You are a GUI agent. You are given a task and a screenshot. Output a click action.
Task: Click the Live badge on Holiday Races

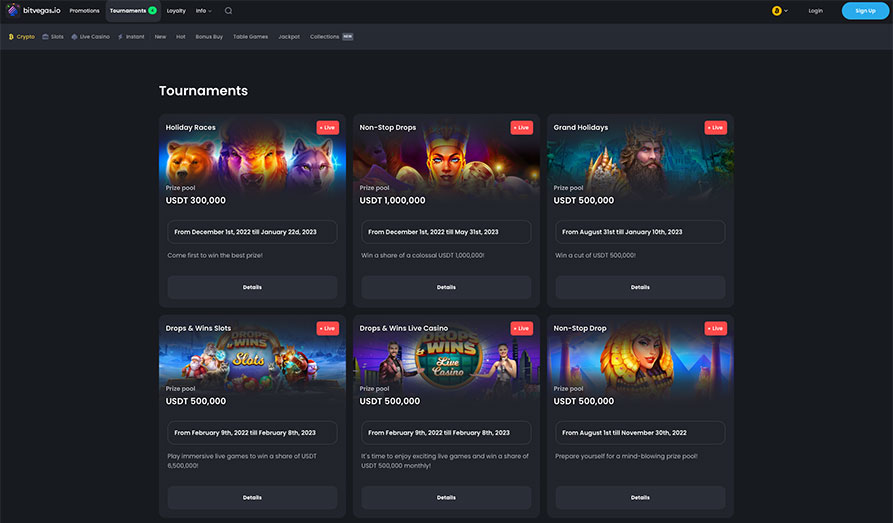point(328,128)
